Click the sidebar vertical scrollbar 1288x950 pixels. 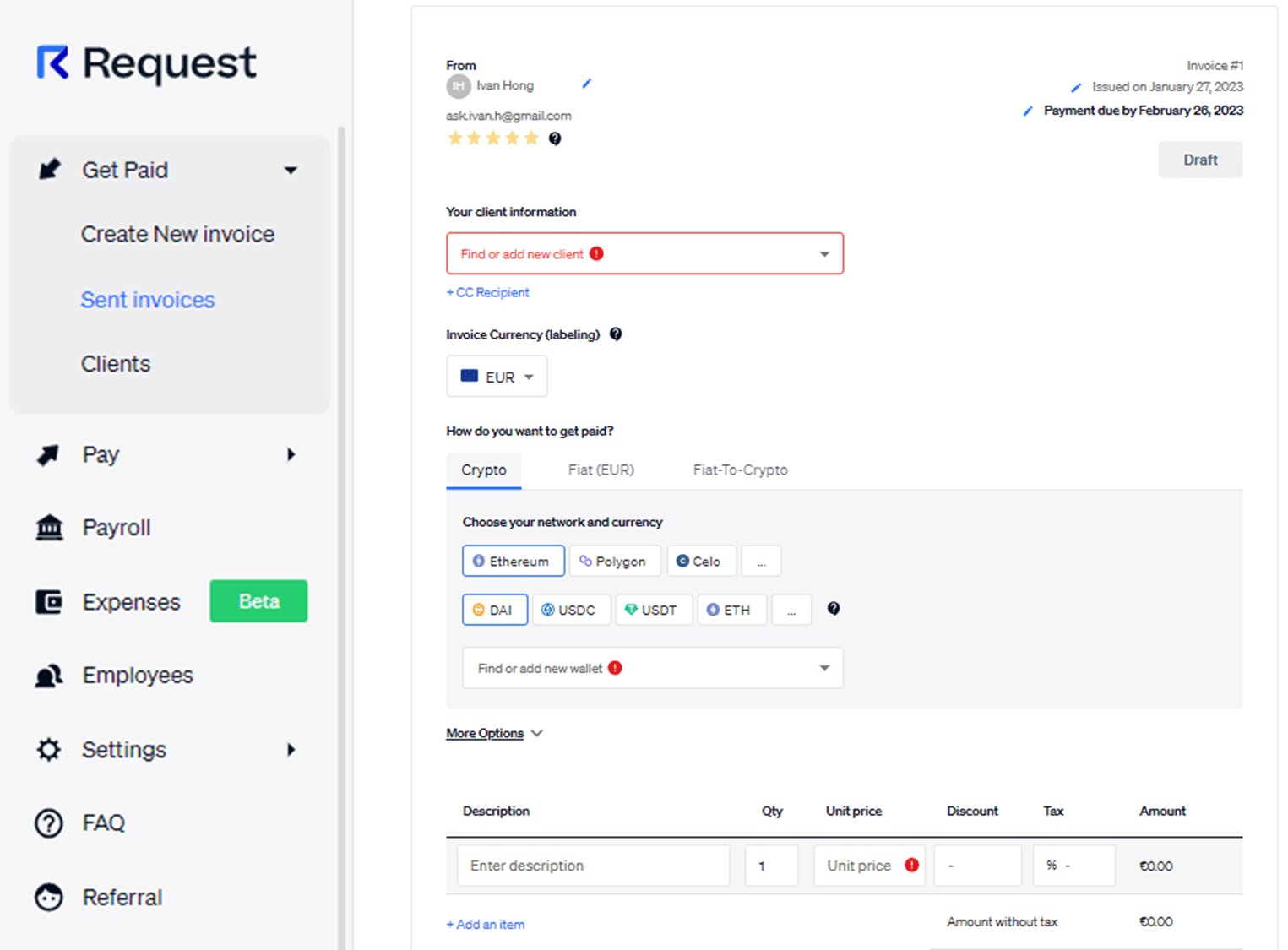[341, 538]
